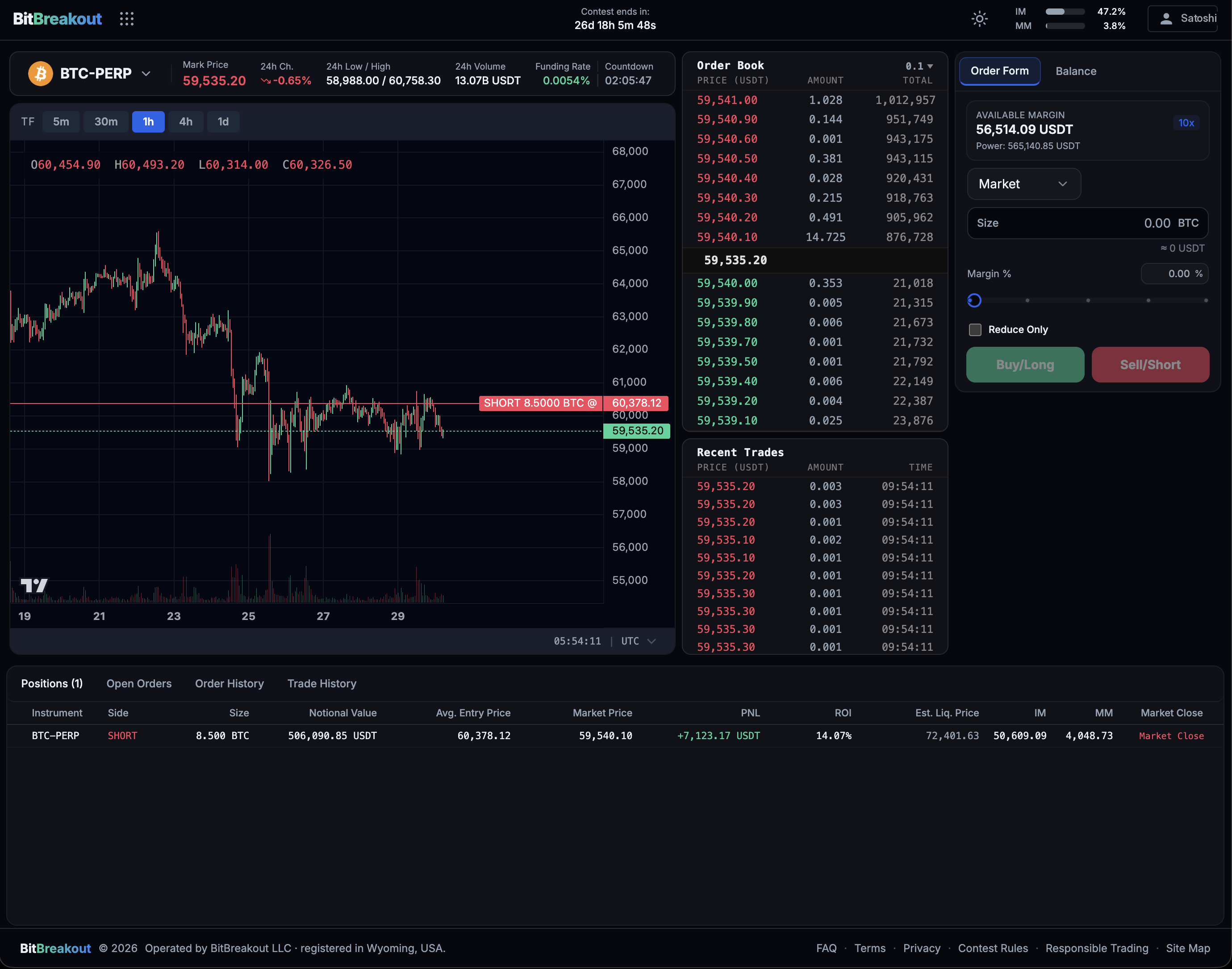Click the 72,401.63 liquidation price

[x=952, y=736]
